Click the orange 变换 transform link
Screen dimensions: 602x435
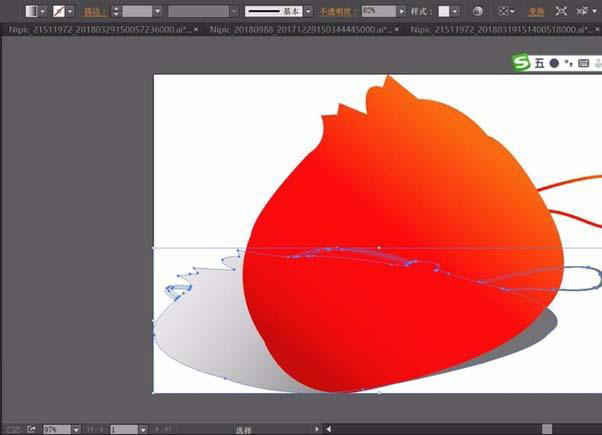(x=537, y=10)
